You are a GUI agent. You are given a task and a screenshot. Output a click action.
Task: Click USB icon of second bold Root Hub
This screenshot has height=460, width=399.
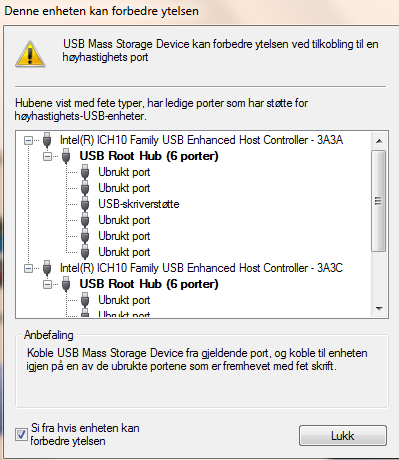[66, 284]
